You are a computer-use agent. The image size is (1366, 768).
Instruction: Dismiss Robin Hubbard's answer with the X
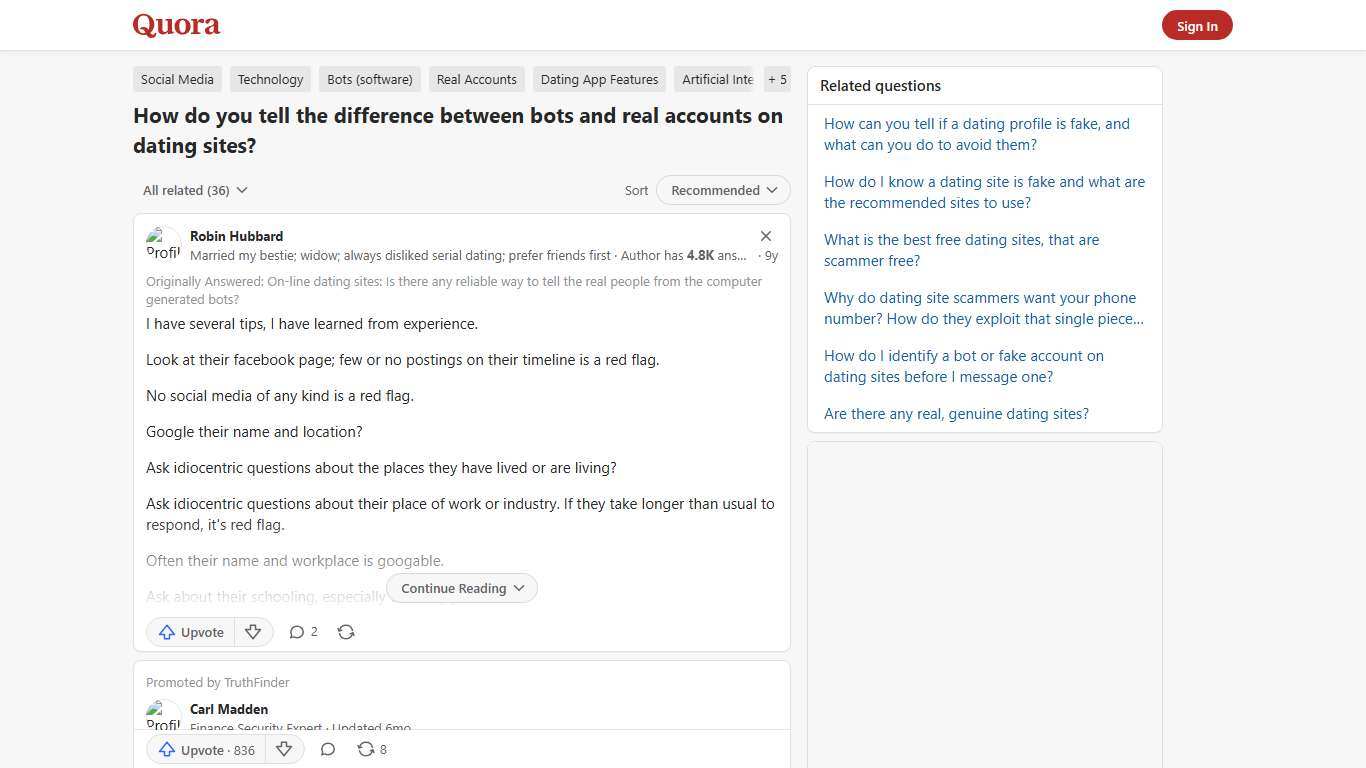click(x=766, y=236)
